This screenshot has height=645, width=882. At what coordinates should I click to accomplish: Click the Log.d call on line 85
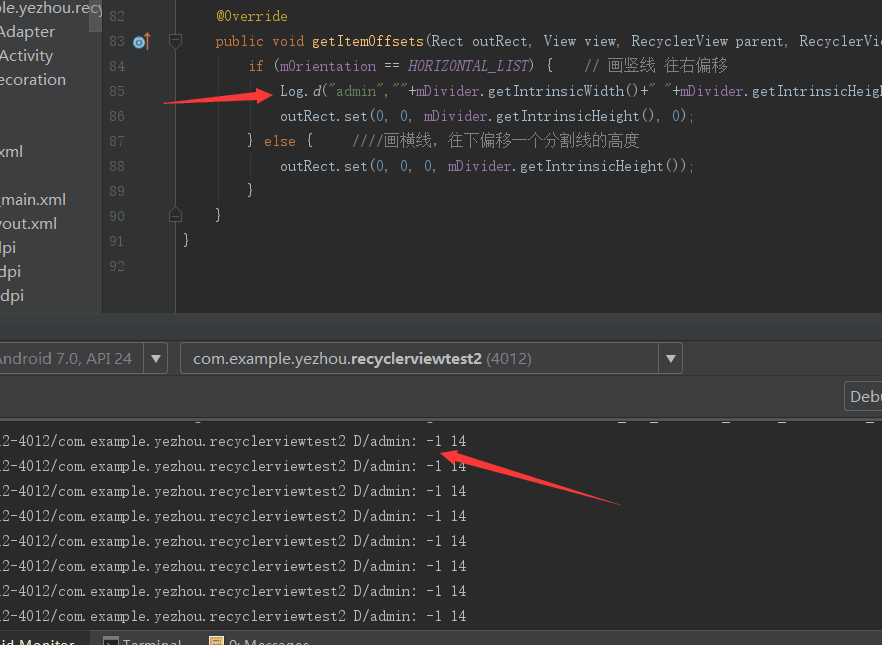click(x=300, y=91)
